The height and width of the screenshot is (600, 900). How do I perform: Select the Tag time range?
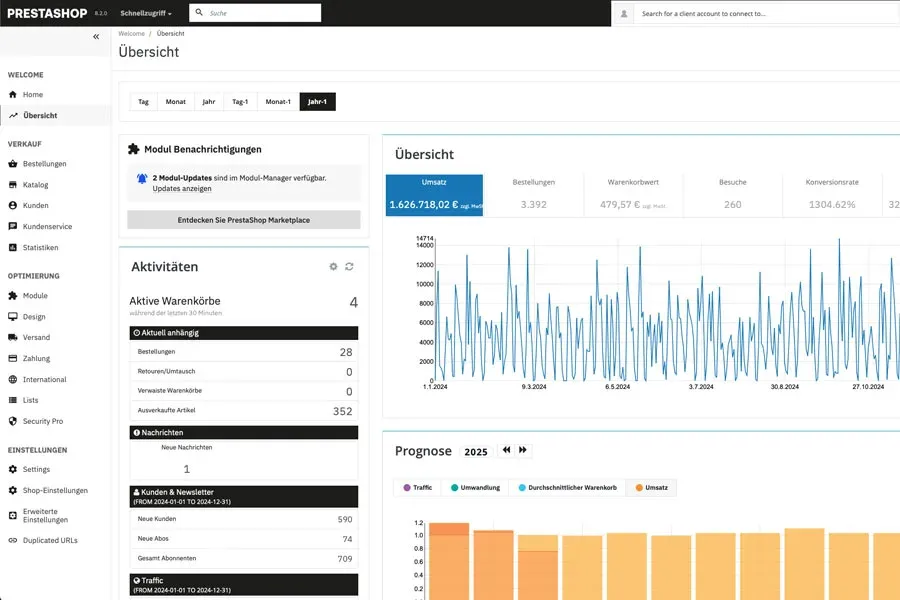143,102
